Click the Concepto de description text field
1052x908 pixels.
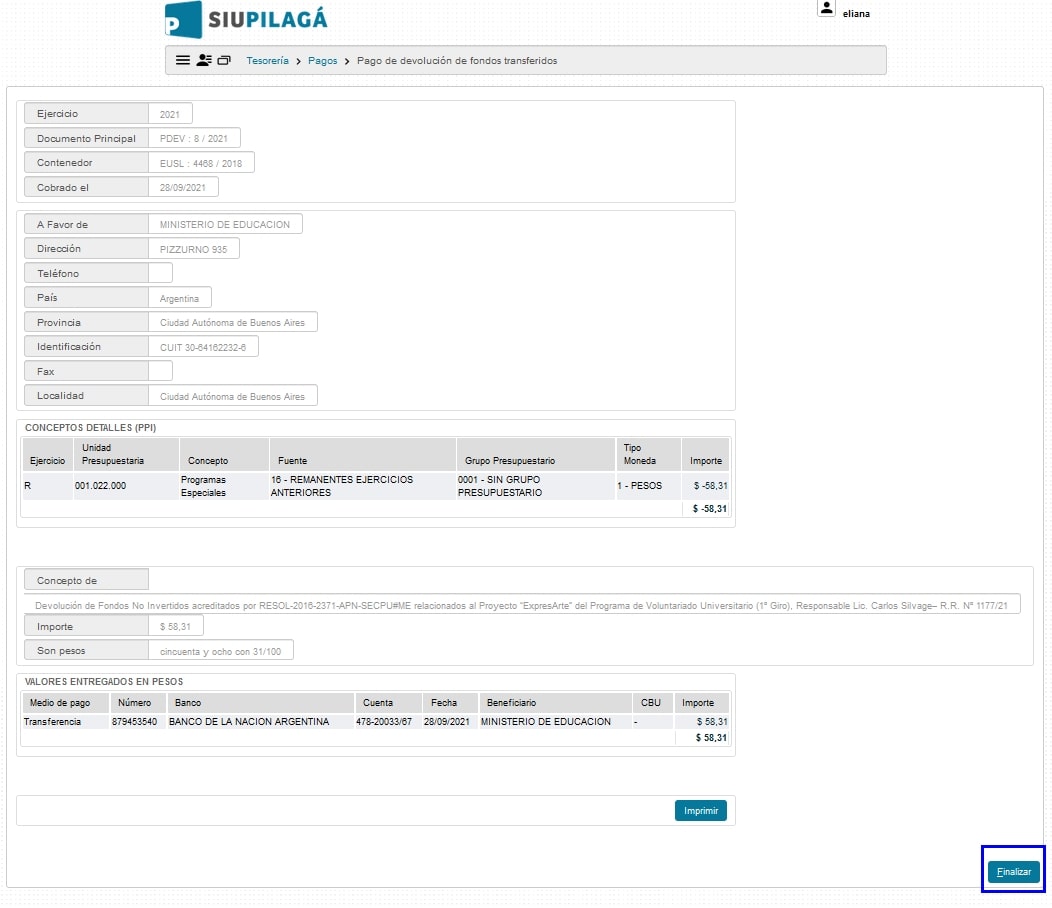522,605
